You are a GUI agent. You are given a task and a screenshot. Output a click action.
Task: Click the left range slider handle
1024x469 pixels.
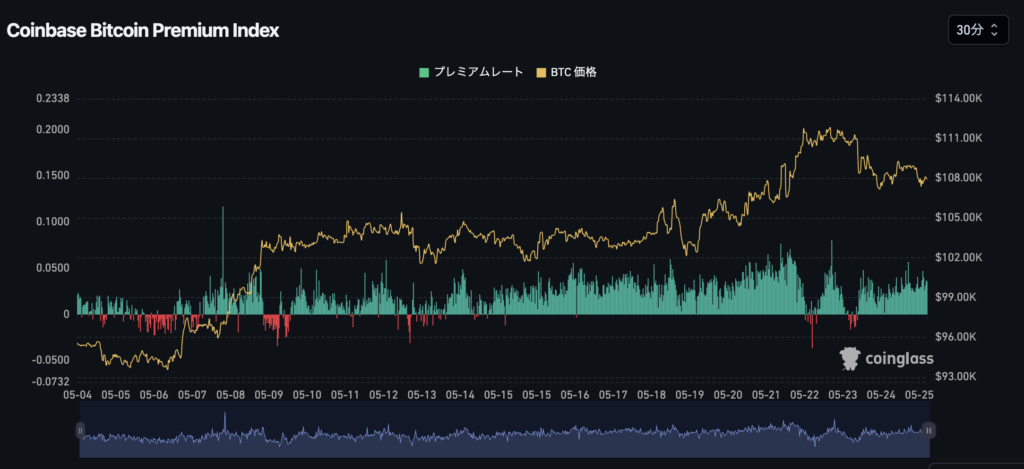(x=80, y=430)
